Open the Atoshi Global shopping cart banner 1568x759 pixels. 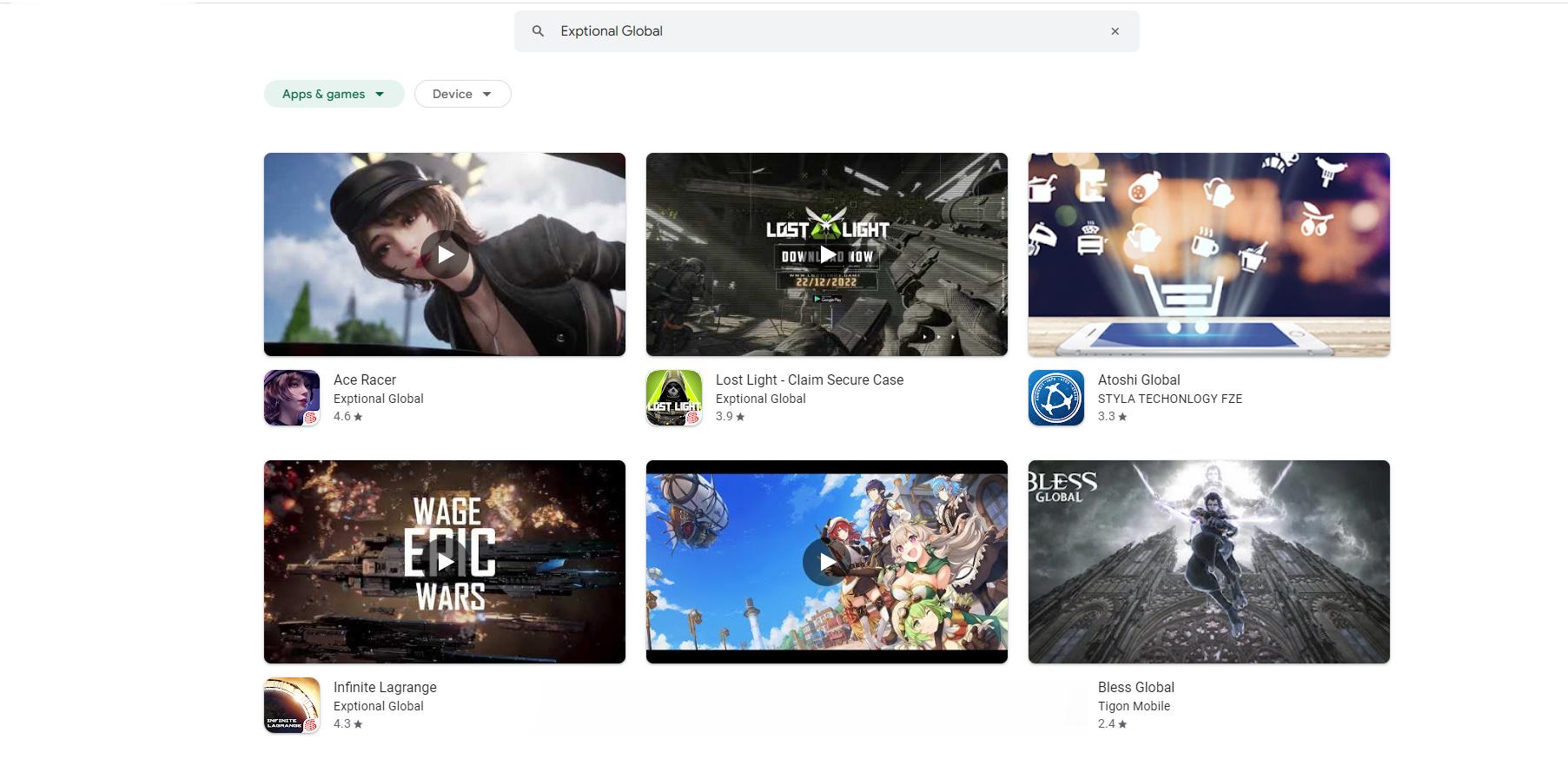coord(1209,254)
